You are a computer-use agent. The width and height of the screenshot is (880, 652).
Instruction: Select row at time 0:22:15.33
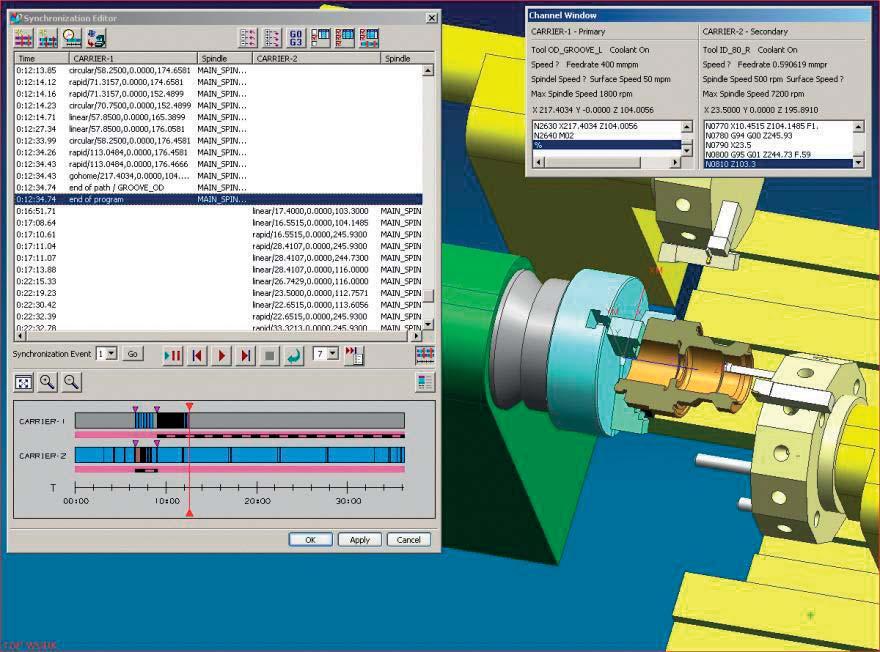218,281
